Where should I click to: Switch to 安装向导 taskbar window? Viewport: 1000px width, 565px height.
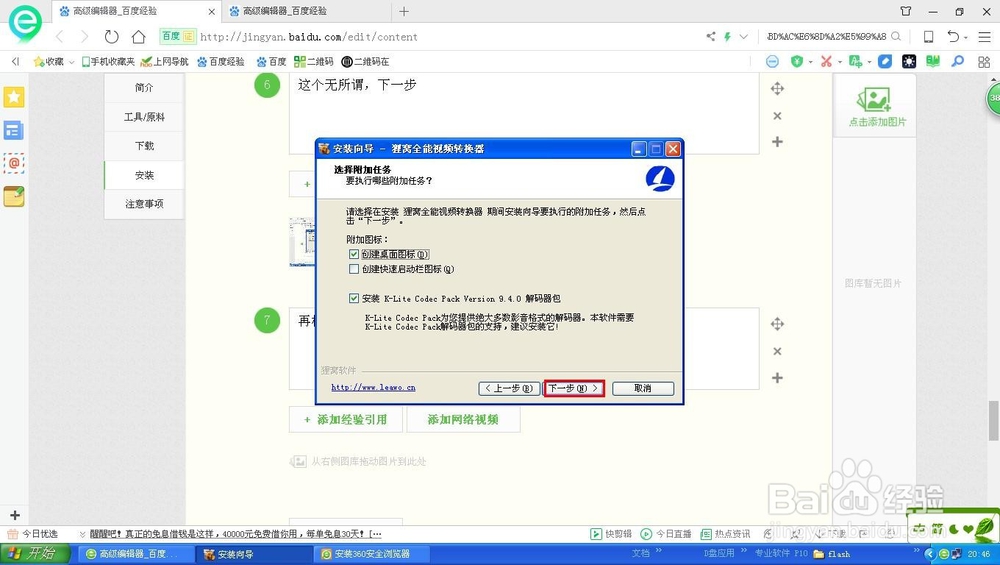click(254, 554)
